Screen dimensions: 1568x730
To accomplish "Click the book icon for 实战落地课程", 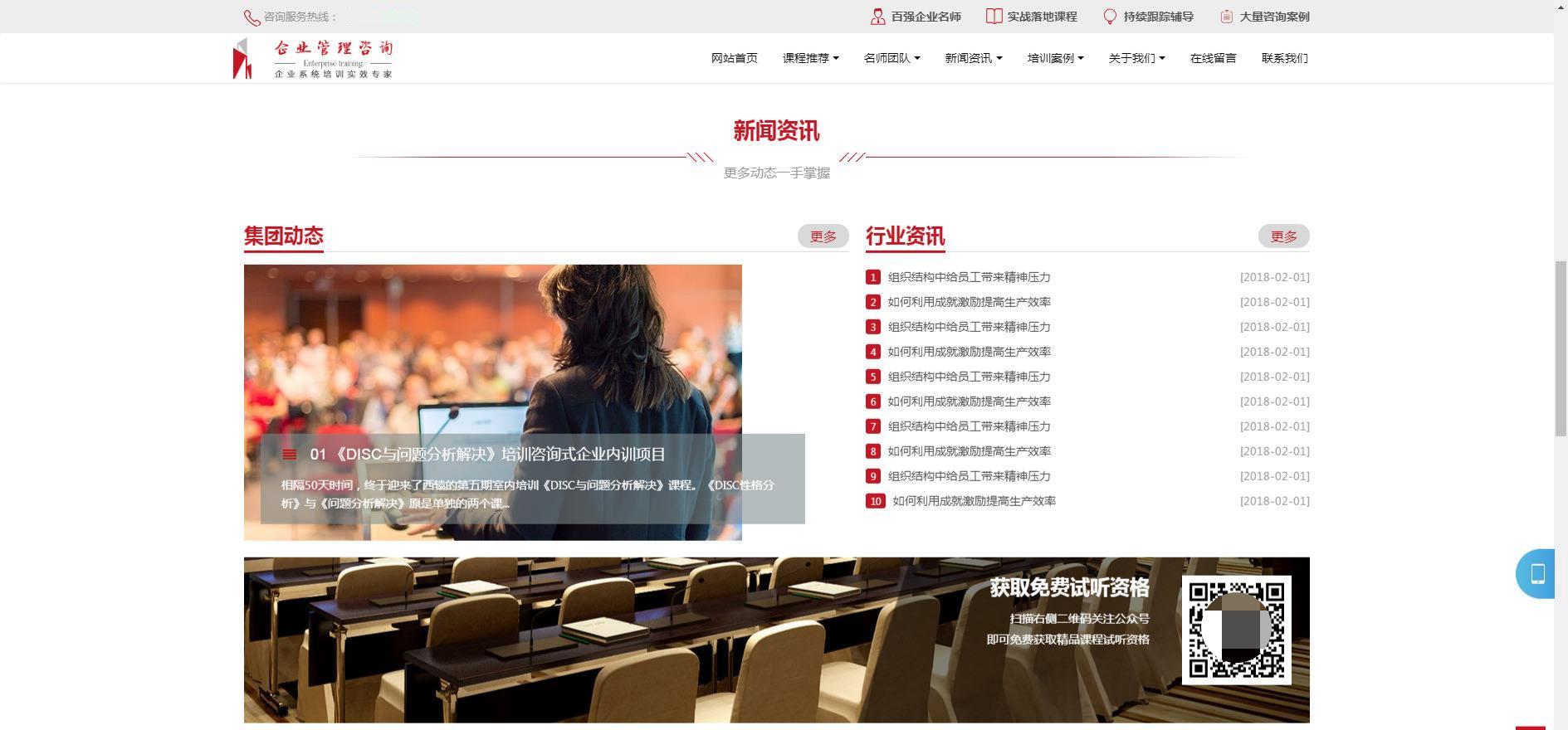I will [994, 17].
